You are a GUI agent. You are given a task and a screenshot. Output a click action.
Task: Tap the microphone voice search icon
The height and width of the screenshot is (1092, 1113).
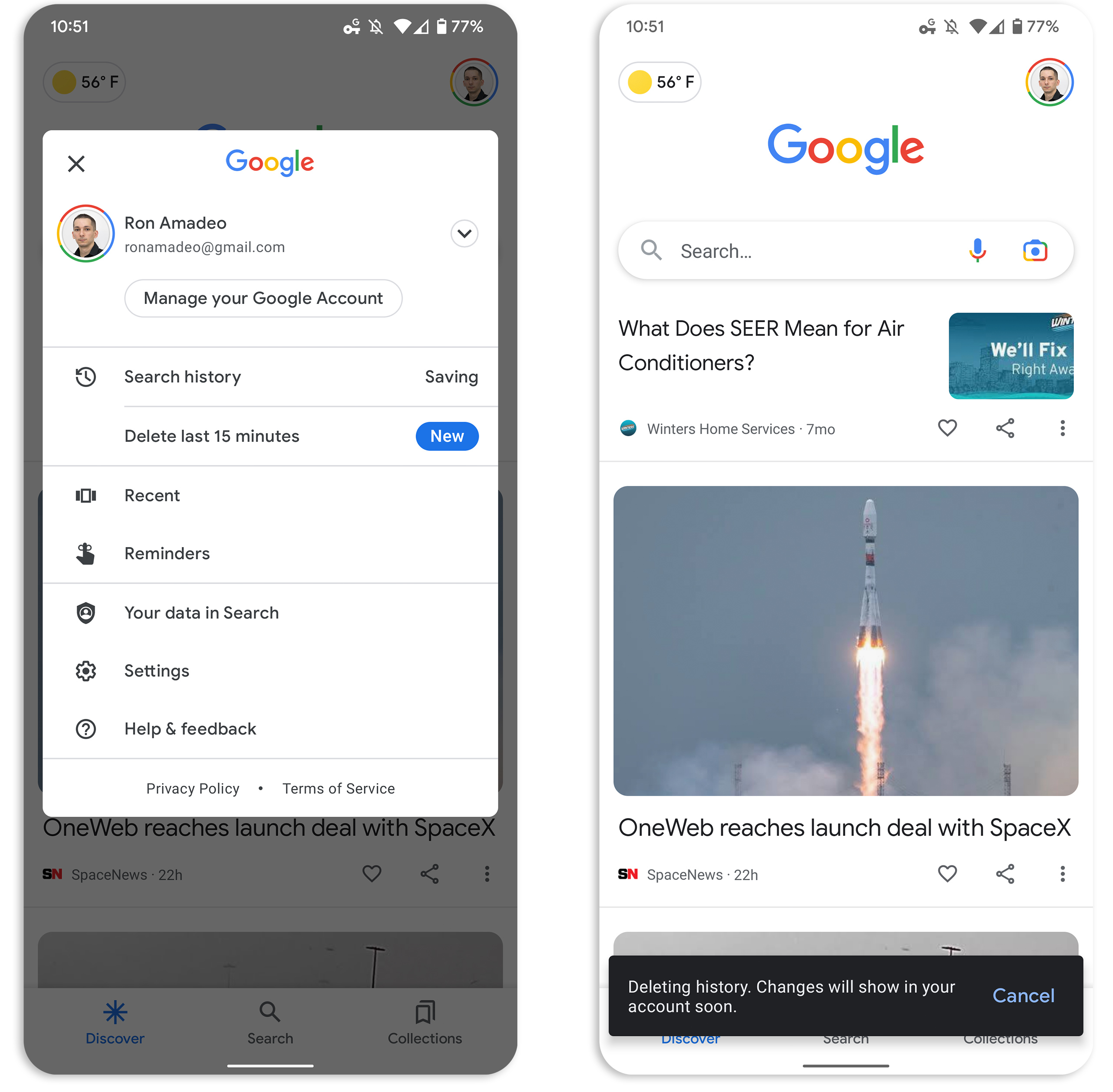pyautogui.click(x=977, y=250)
